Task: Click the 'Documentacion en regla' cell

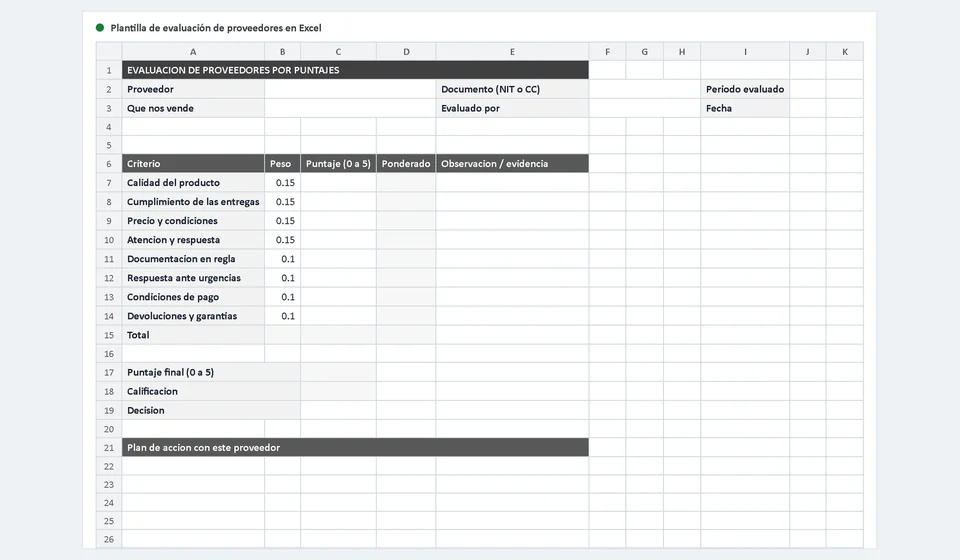Action: coord(193,258)
